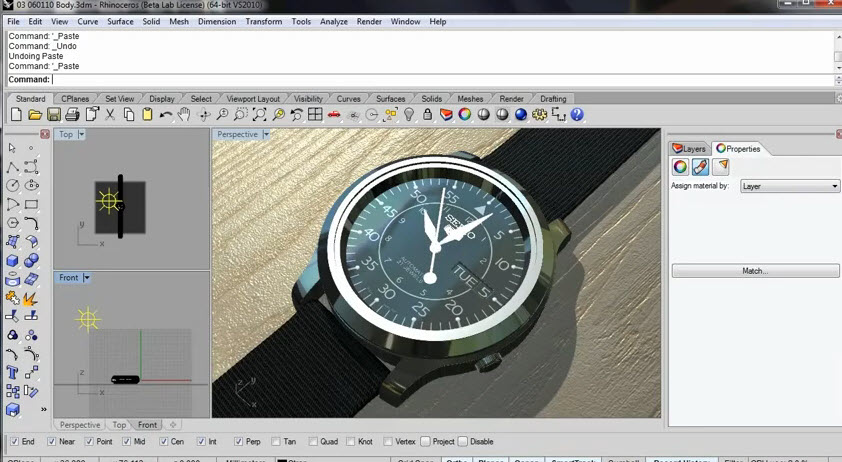The width and height of the screenshot is (842, 462).
Task: Click the four viewports layout icon
Action: [315, 114]
